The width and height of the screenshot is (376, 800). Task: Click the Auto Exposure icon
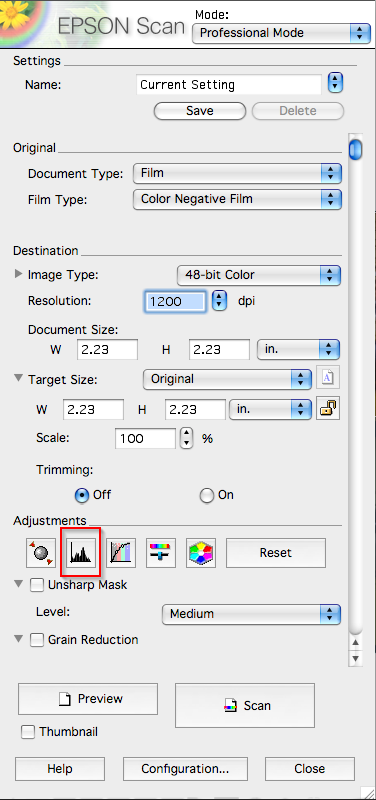41,553
